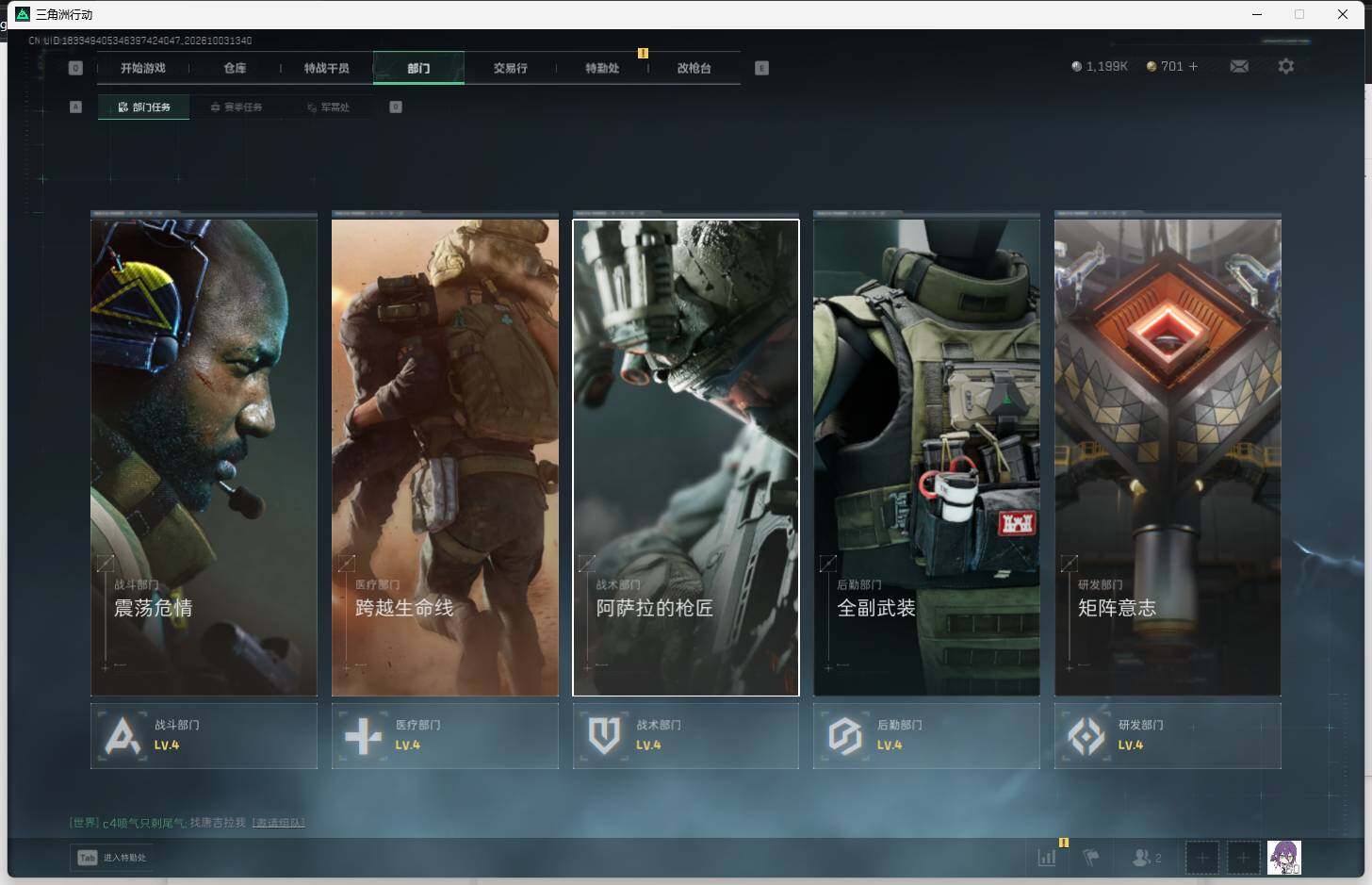Open the statistics bar chart icon
The width and height of the screenshot is (1372, 885).
coord(1047,858)
